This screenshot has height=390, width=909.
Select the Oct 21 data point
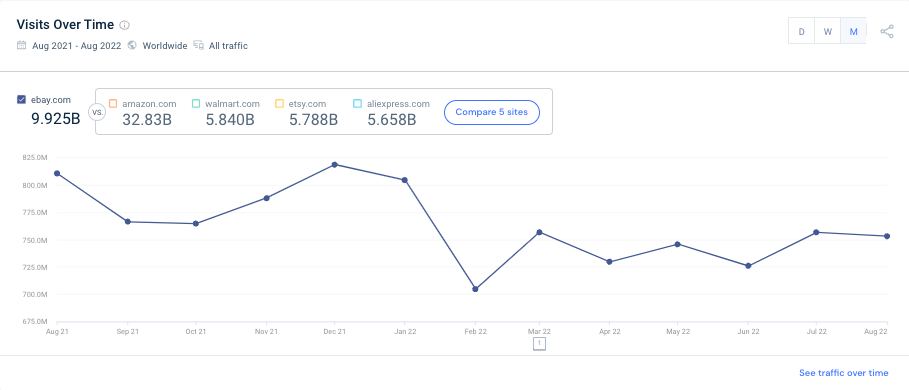point(196,224)
